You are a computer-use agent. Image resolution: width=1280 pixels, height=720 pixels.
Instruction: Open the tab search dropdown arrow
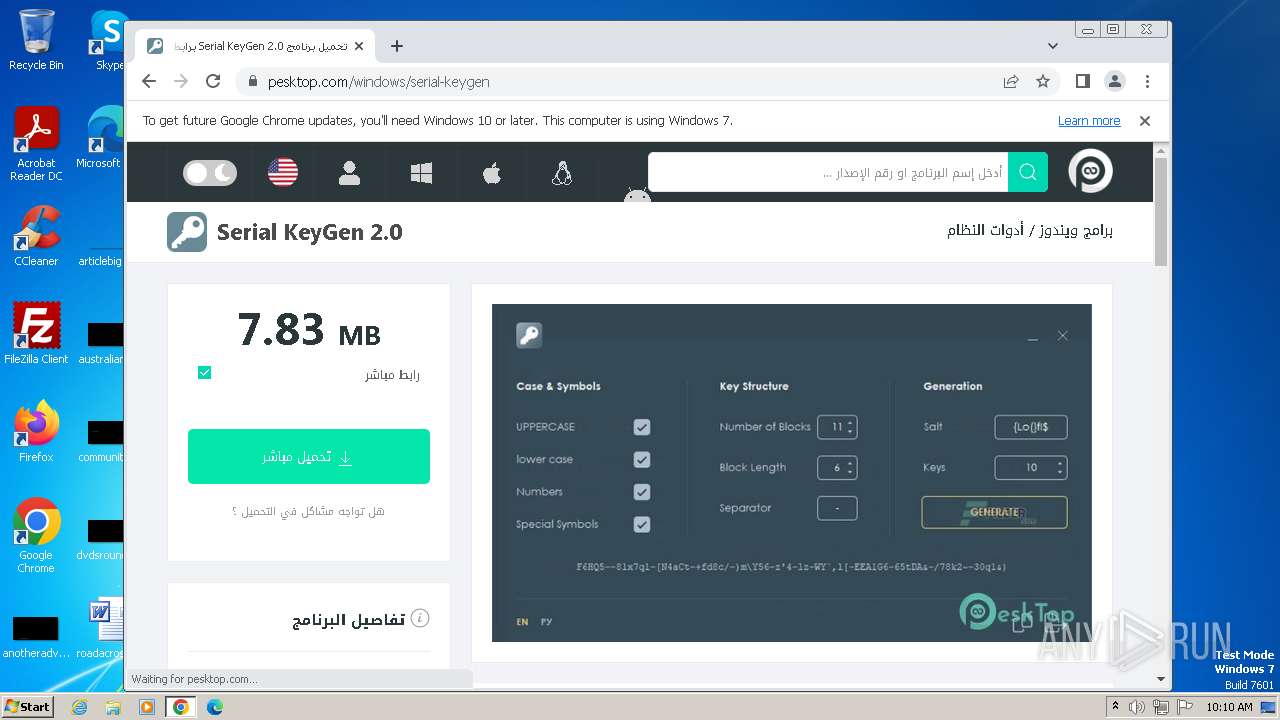click(1053, 46)
